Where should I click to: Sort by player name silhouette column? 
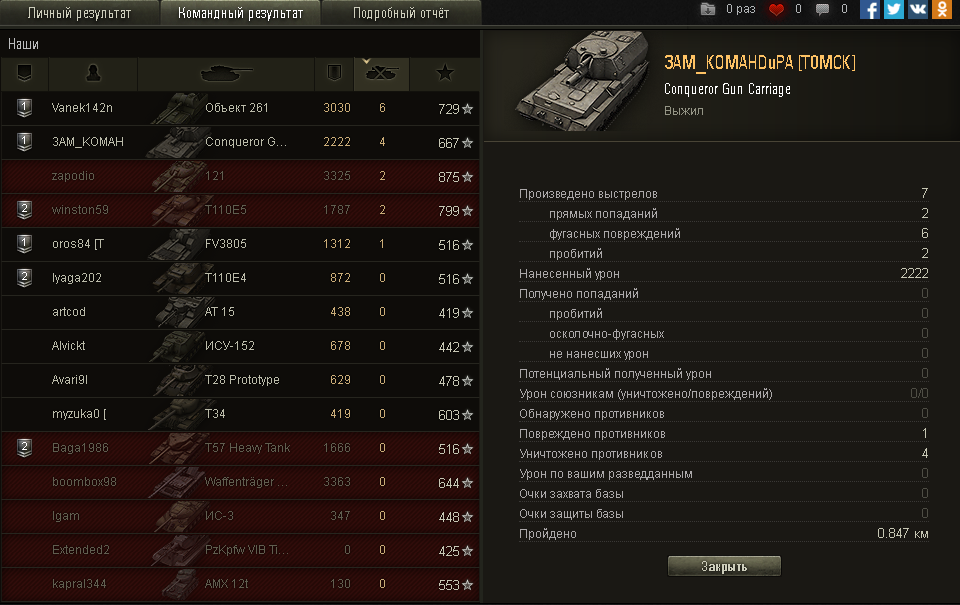tap(93, 73)
